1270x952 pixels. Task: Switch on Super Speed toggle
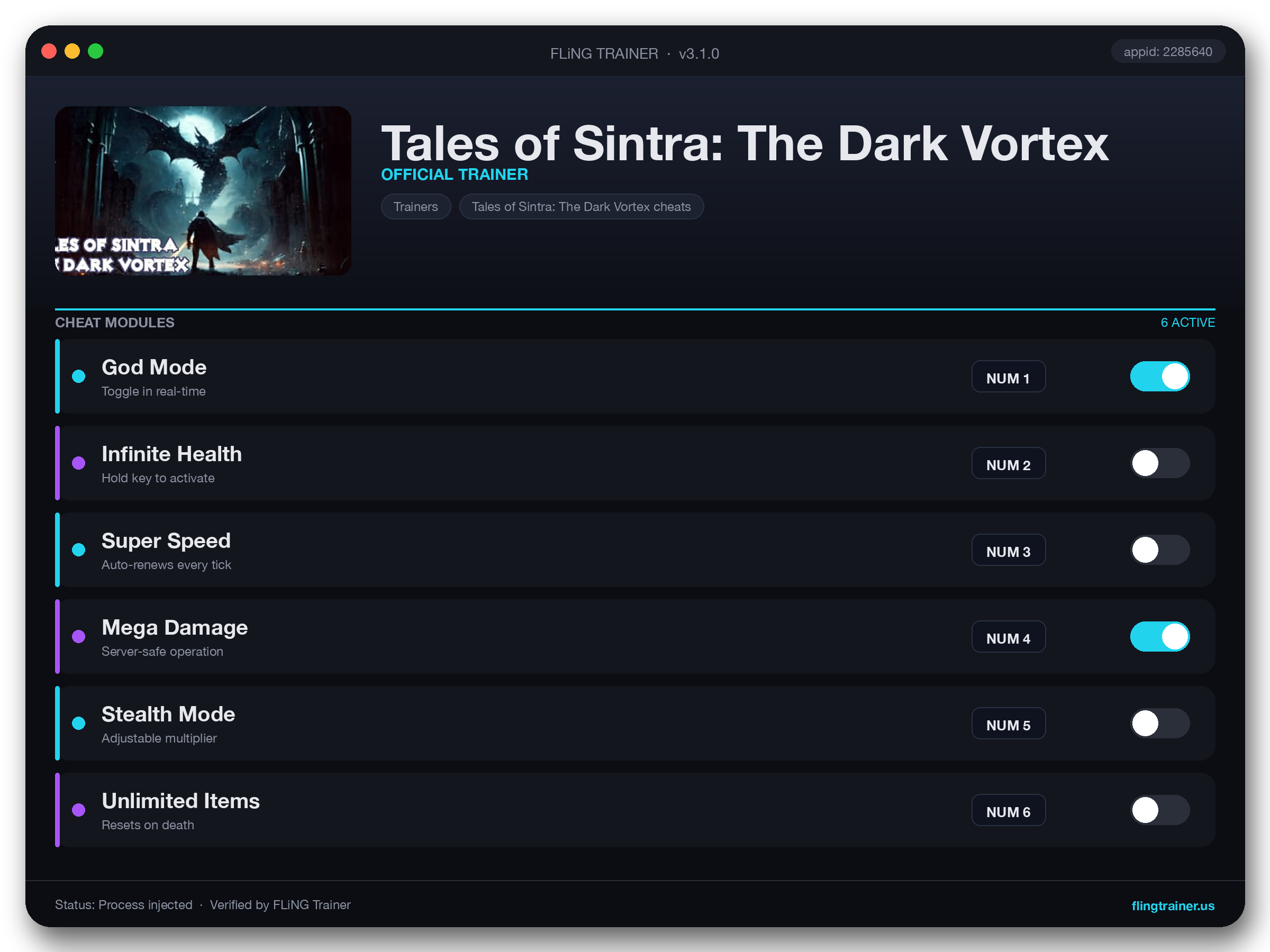pos(1160,550)
